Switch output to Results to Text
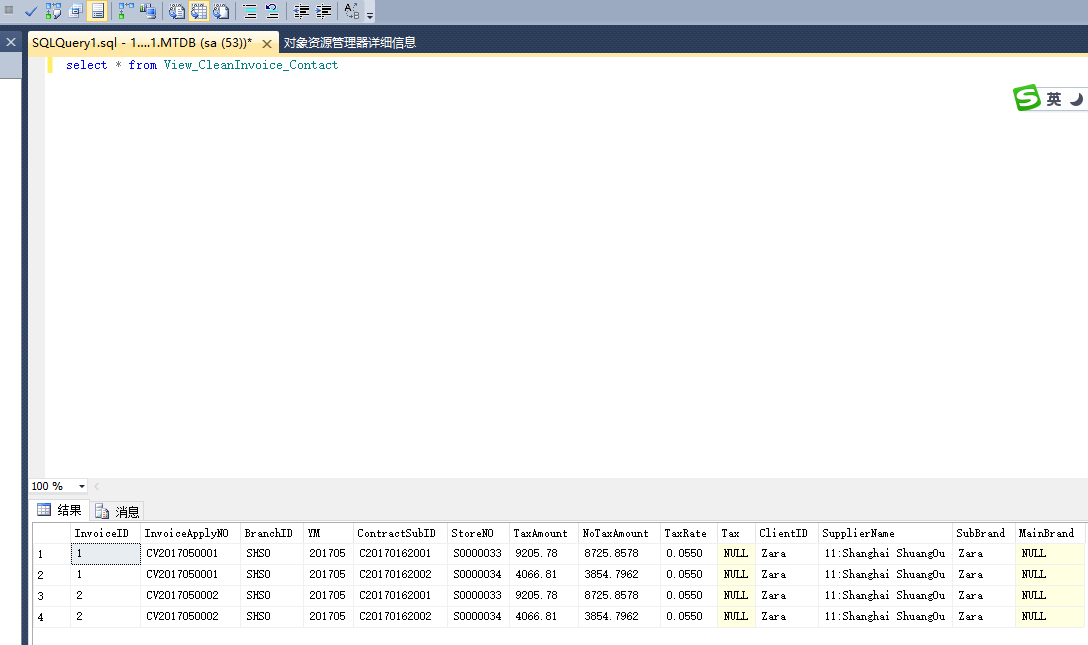 click(x=177, y=11)
